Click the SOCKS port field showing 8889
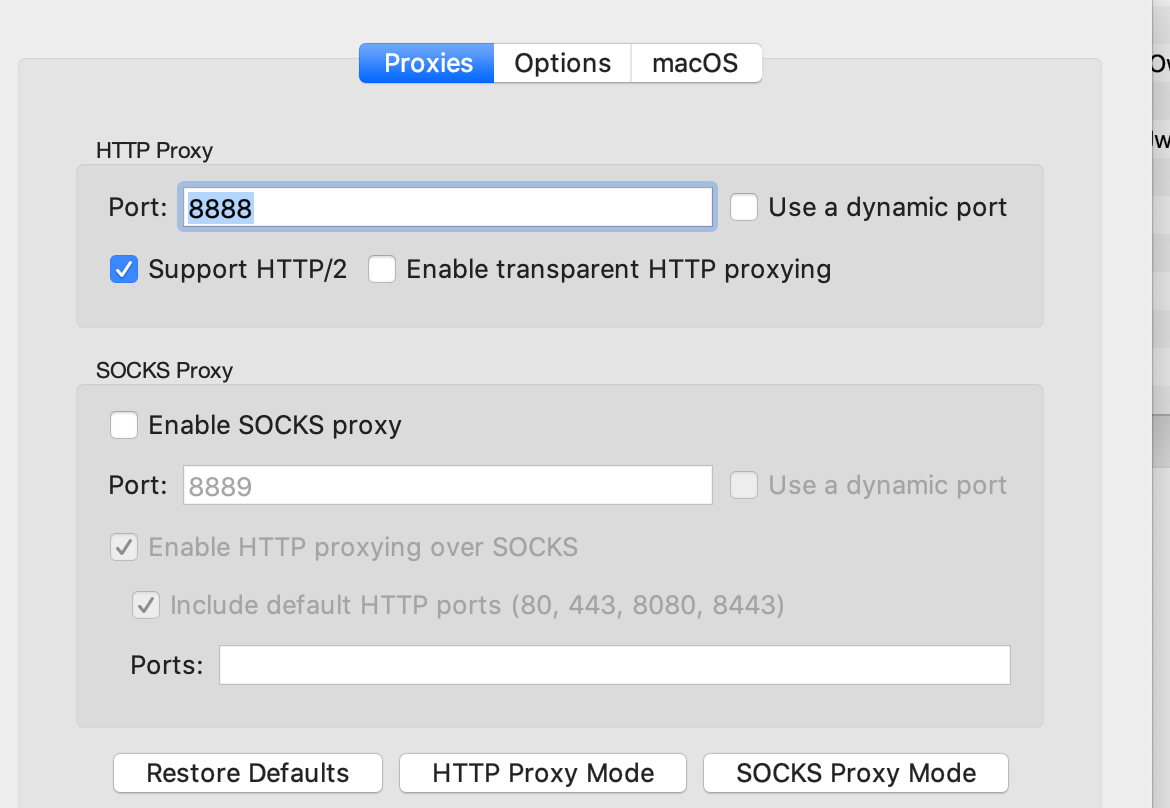The width and height of the screenshot is (1170, 808). pyautogui.click(x=446, y=486)
